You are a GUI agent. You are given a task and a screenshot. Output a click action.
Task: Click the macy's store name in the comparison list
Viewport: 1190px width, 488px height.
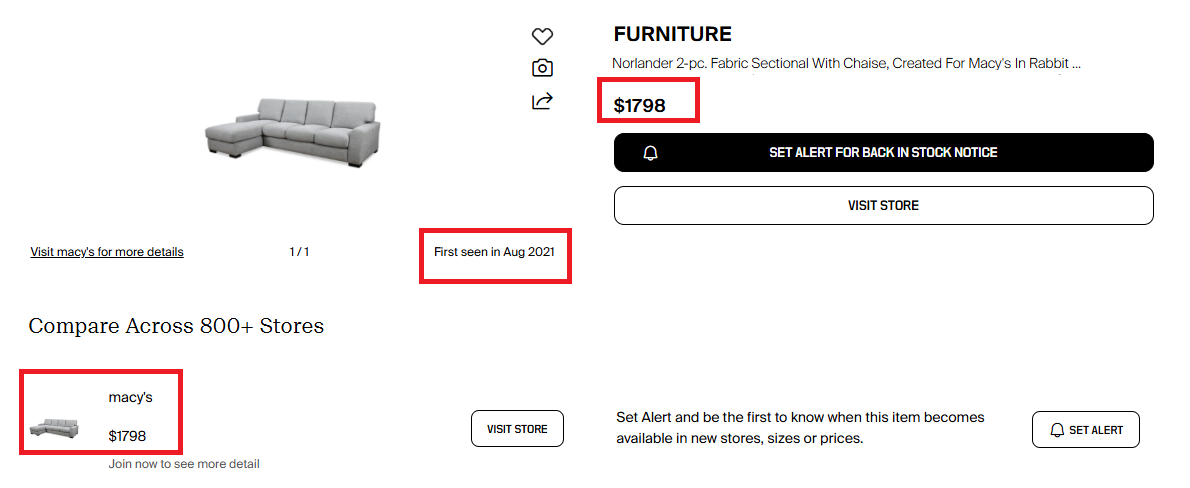pyautogui.click(x=131, y=397)
